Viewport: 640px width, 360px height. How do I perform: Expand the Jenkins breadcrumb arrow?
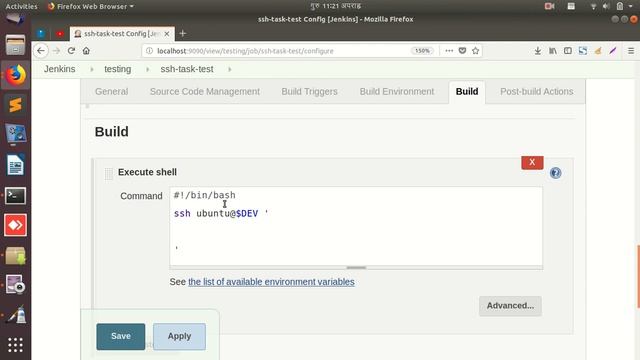click(92, 69)
